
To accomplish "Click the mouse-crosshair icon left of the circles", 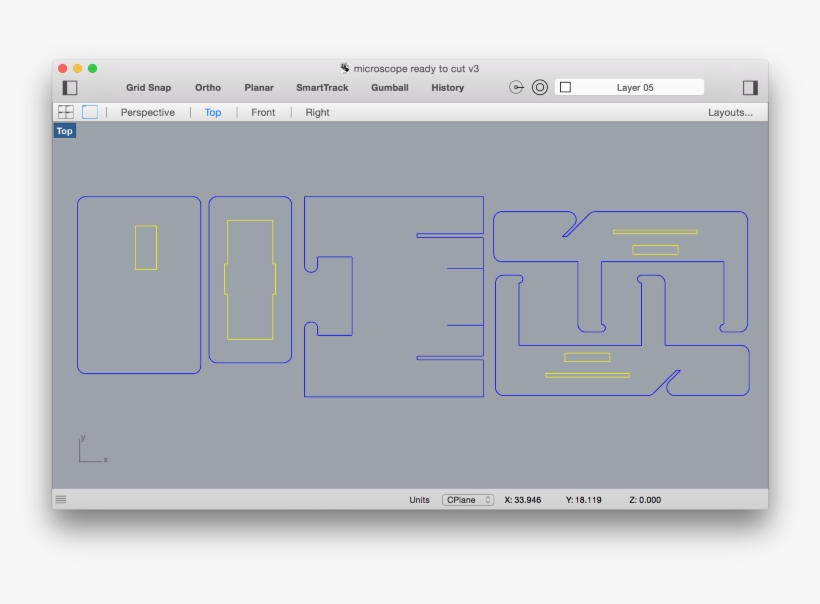I will [517, 87].
